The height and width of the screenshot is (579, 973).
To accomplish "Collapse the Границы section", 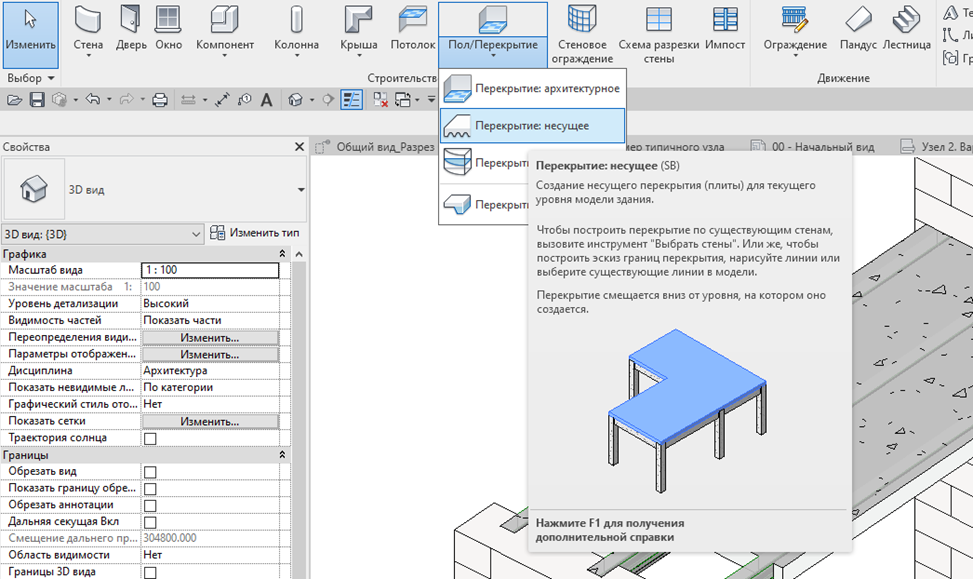I will [282, 455].
